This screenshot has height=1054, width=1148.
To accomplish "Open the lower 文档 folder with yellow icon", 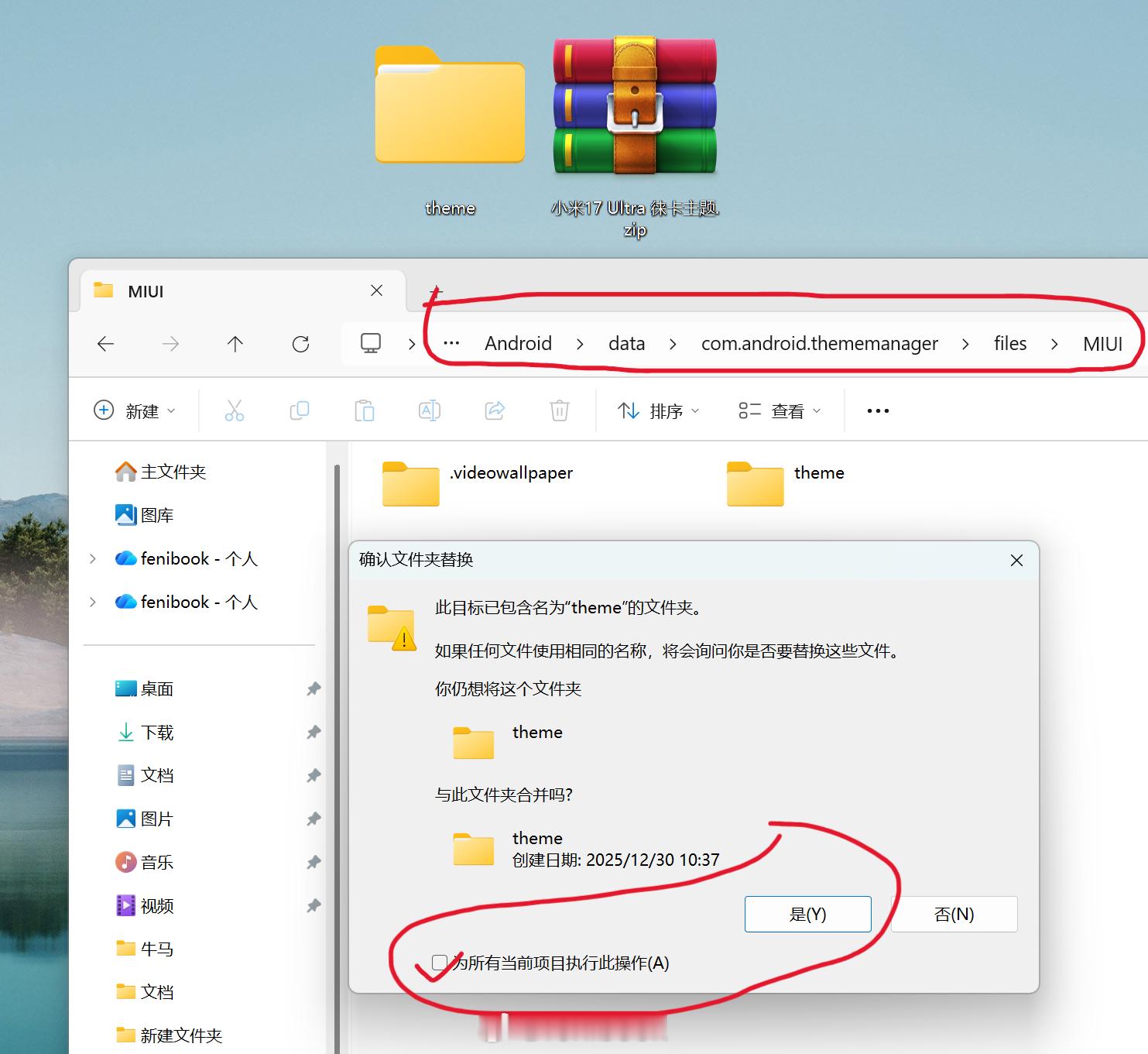I will click(145, 992).
